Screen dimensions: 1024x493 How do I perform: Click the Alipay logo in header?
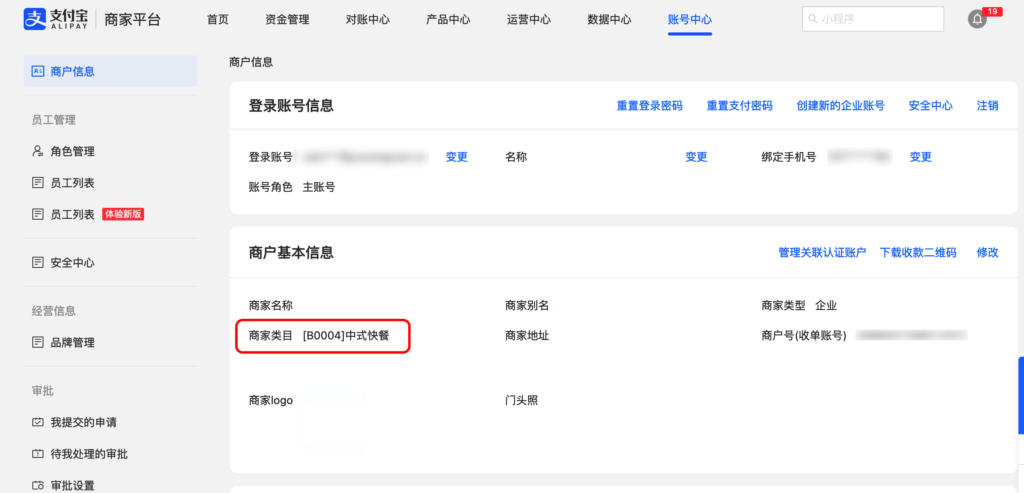coord(61,19)
